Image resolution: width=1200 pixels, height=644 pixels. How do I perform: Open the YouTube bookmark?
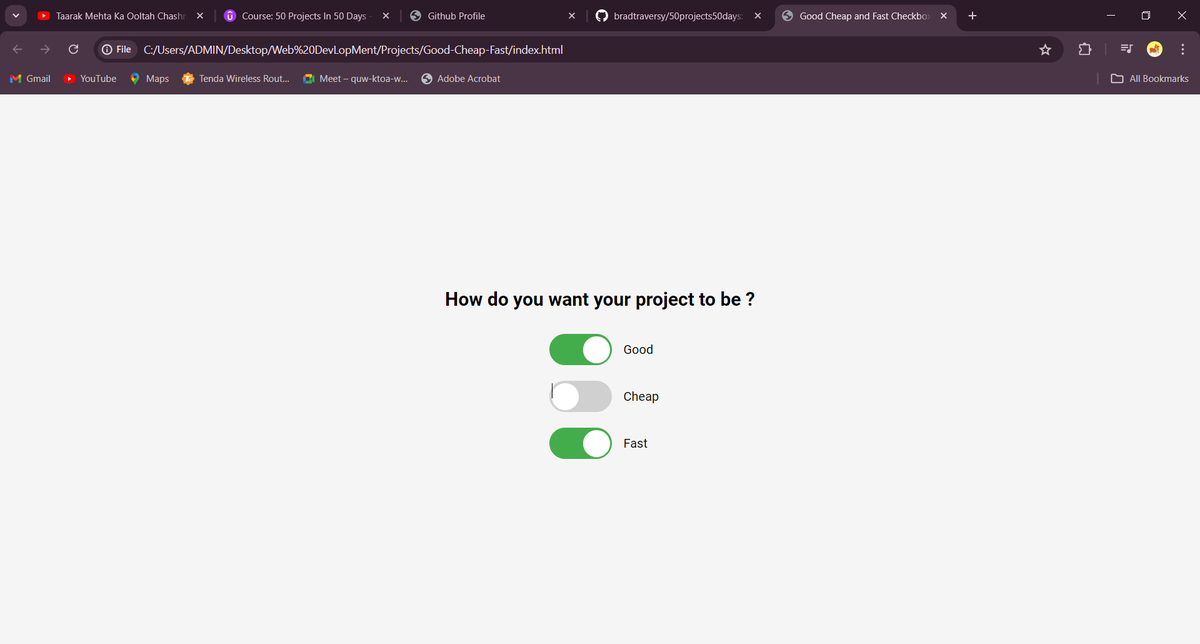(90, 78)
